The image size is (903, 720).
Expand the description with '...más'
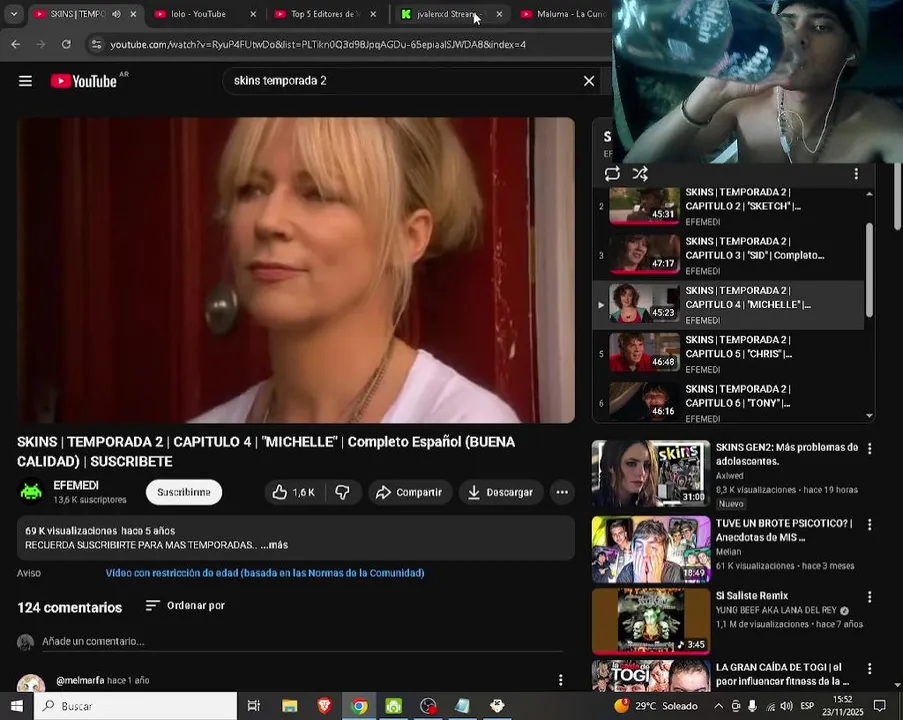click(274, 545)
